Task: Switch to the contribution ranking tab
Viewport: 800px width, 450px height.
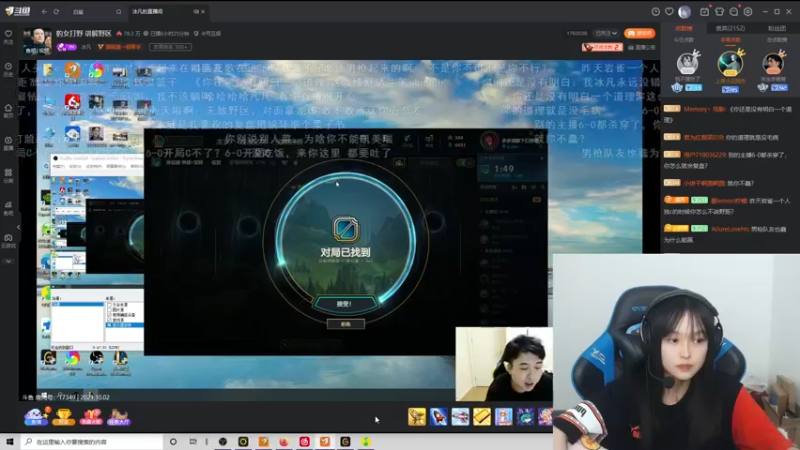Action: pos(684,29)
